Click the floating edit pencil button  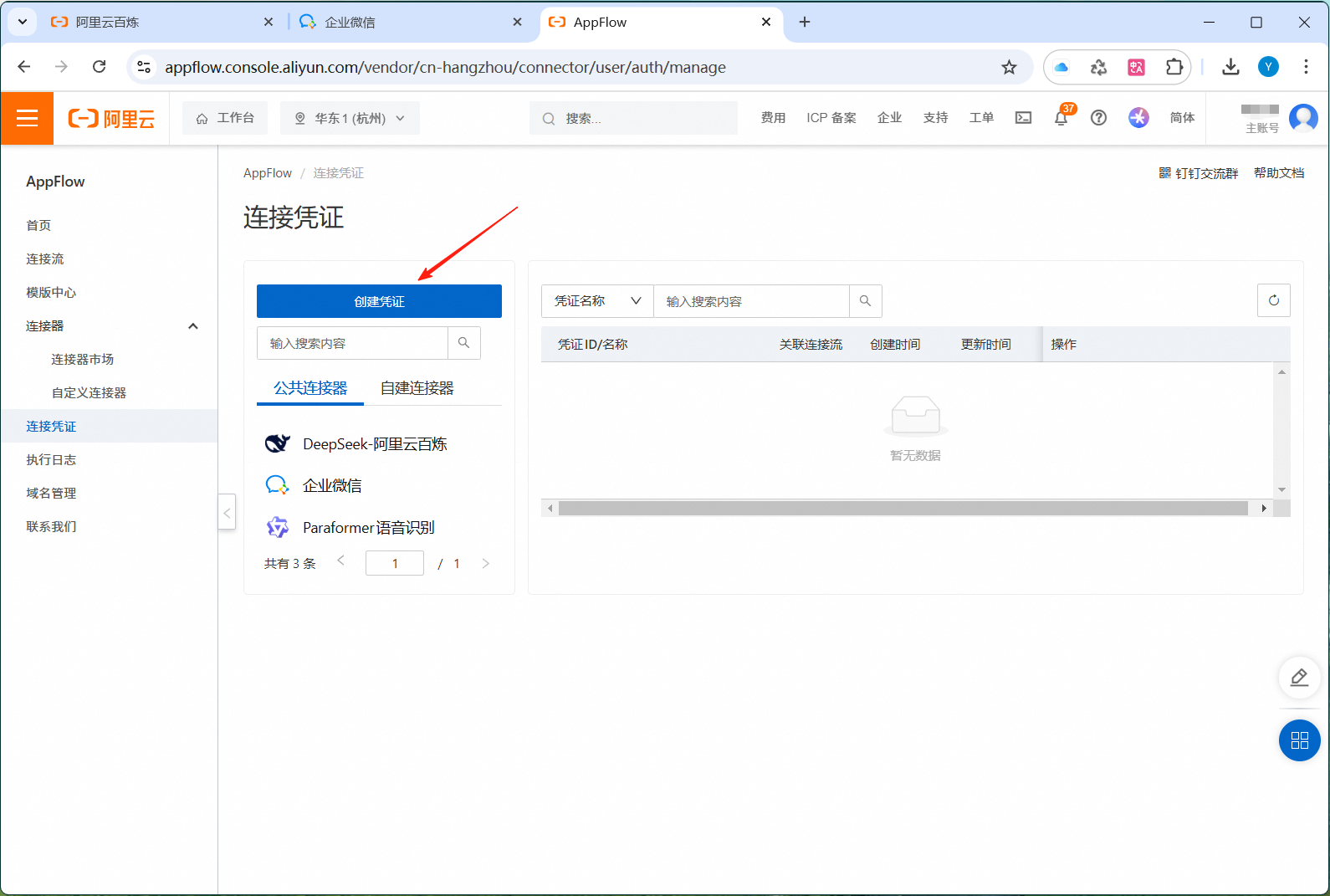point(1300,677)
